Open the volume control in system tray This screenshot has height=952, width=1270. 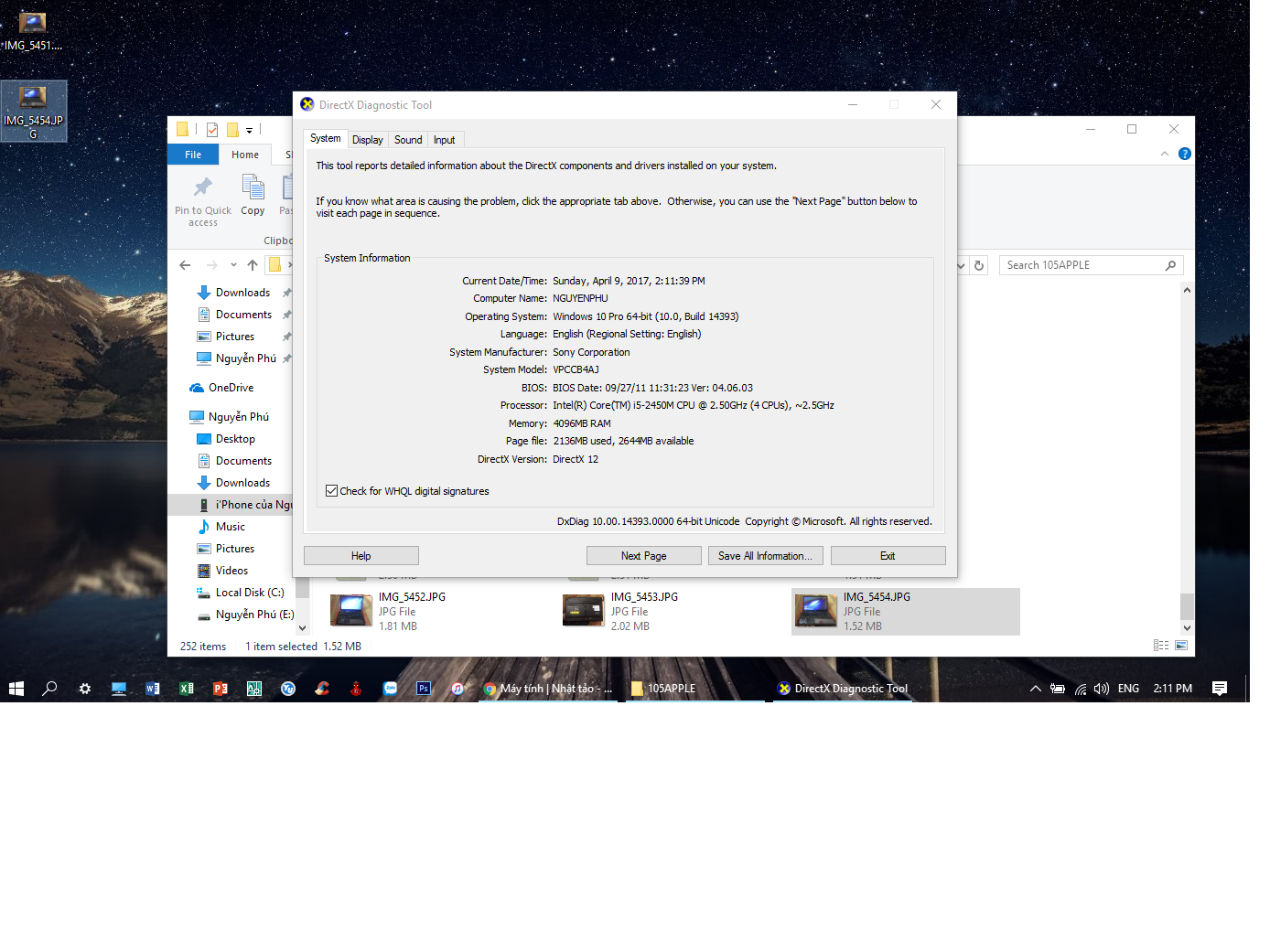pyautogui.click(x=1102, y=689)
